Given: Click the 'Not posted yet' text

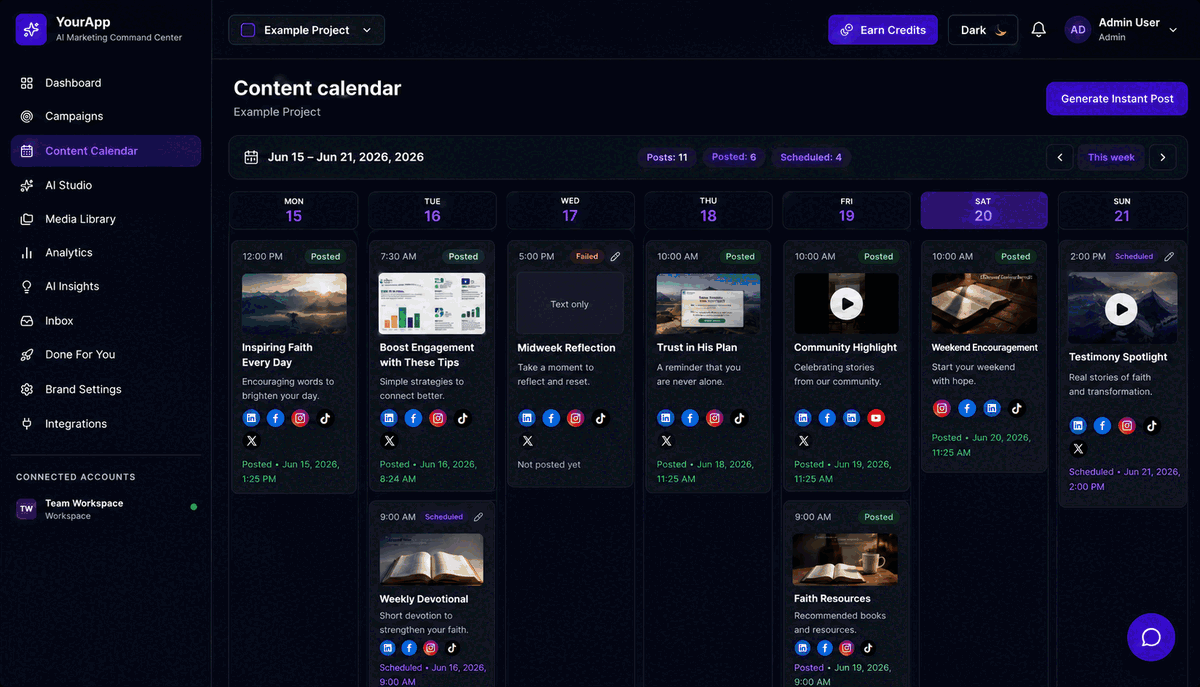Looking at the screenshot, I should pos(549,465).
